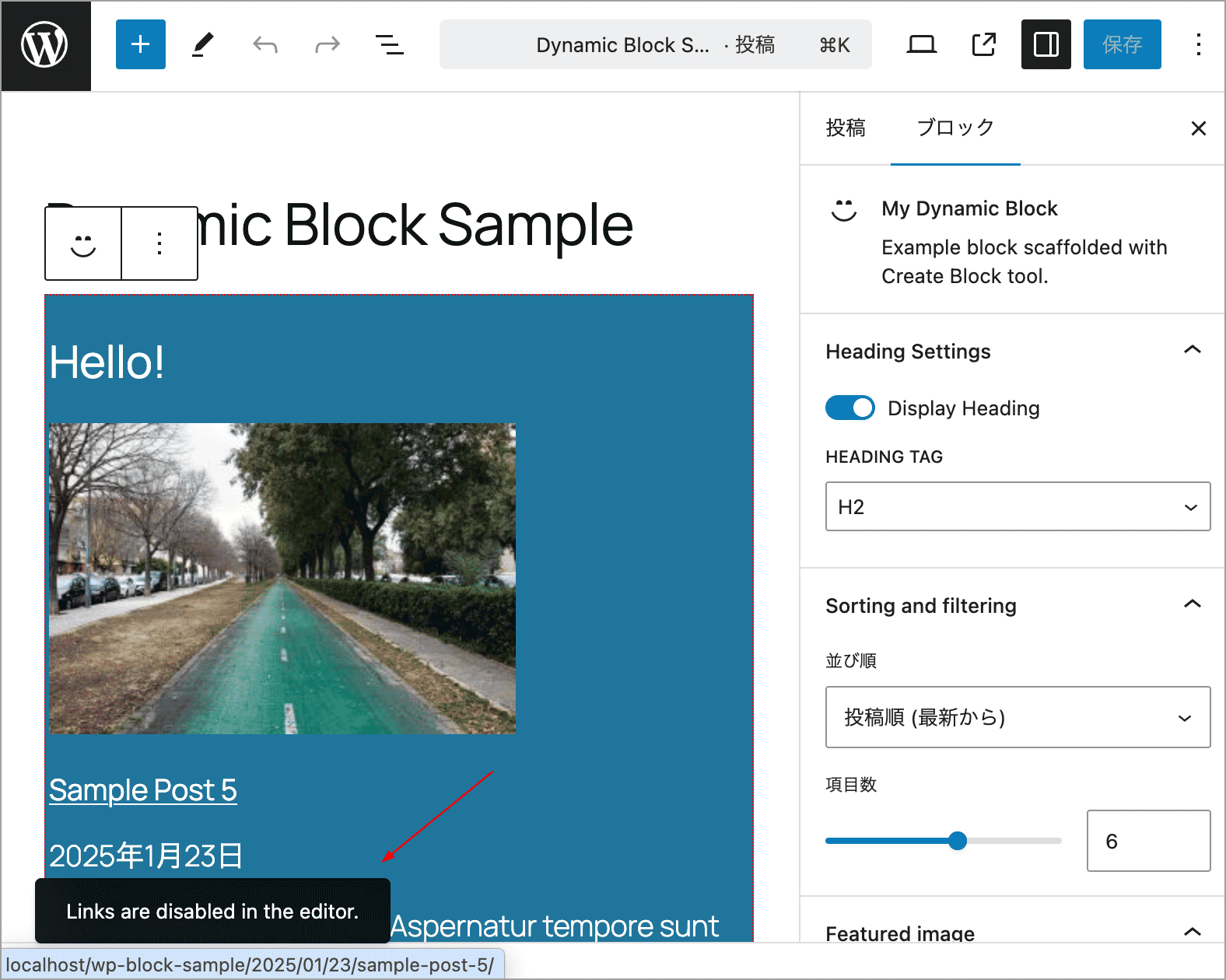
Task: Click the 保存 save button
Action: (1122, 44)
